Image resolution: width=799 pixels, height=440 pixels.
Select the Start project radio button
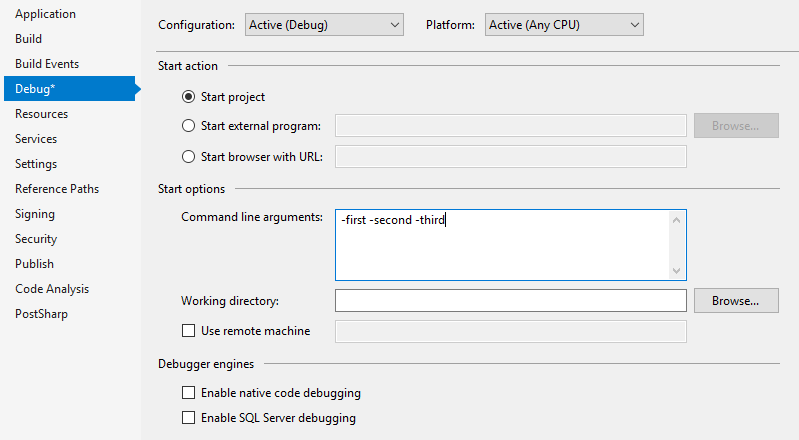[x=189, y=97]
